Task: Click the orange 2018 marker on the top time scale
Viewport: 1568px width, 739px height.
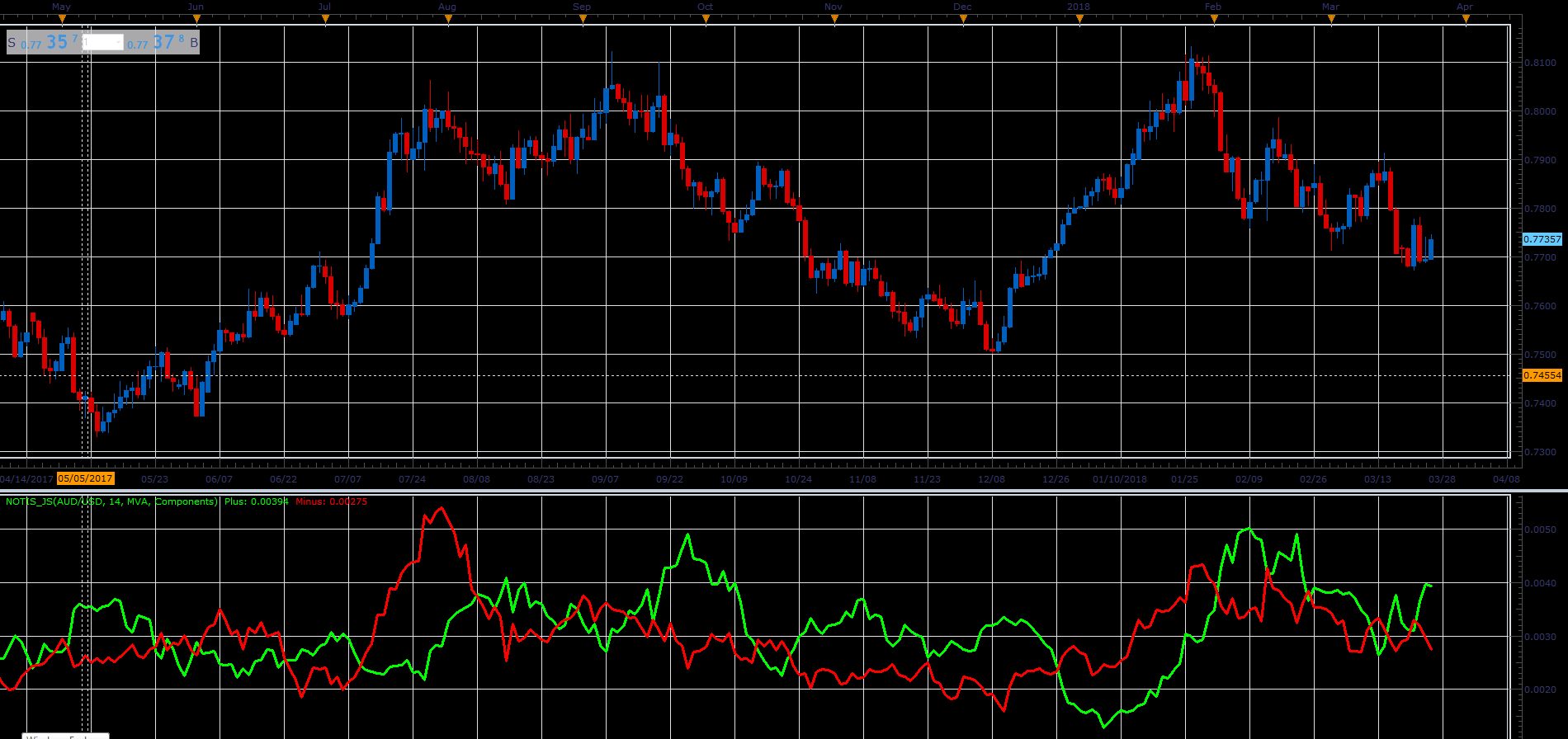Action: click(x=1079, y=18)
